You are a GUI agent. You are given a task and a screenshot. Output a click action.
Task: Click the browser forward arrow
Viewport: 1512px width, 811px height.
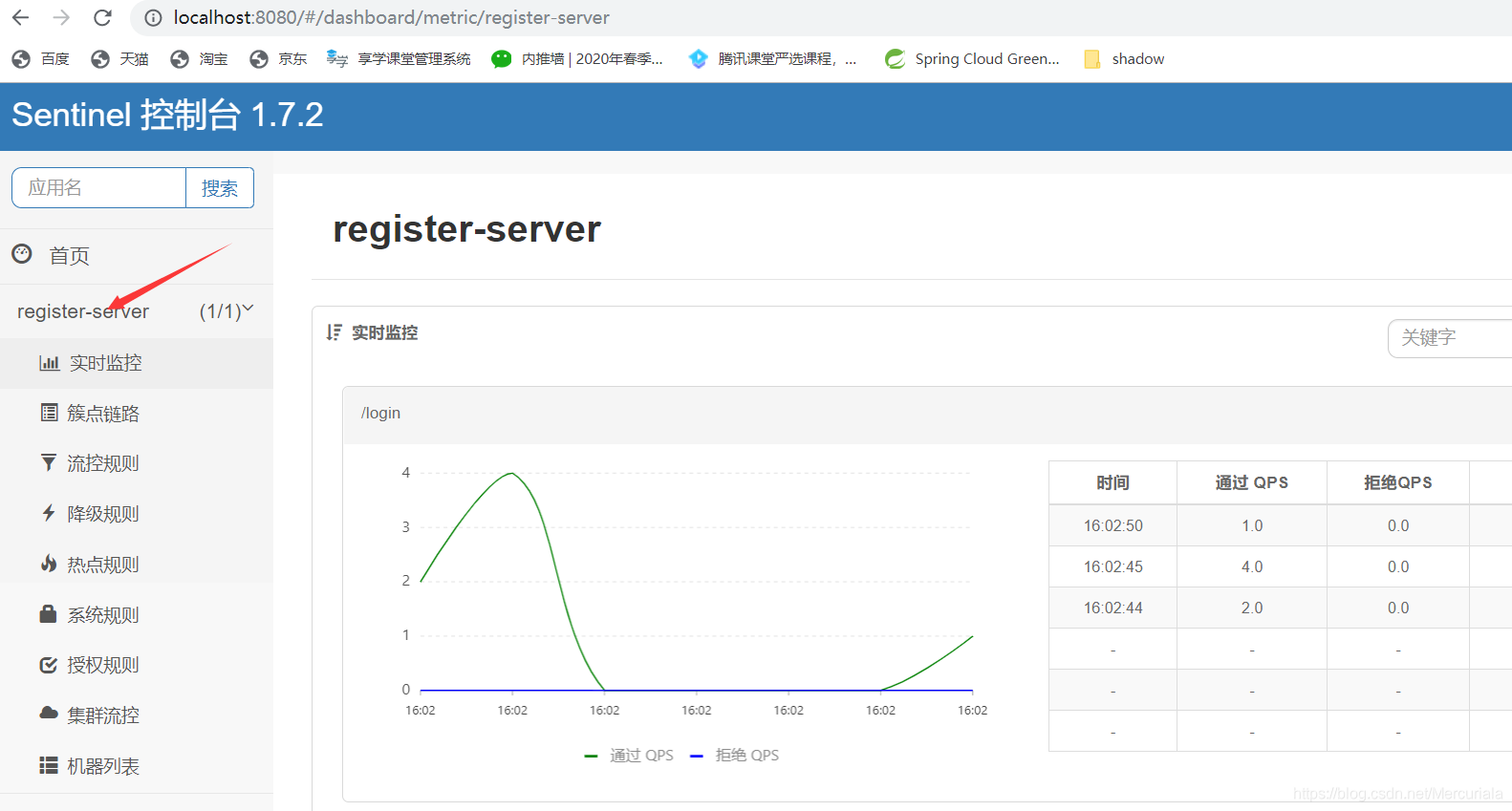point(61,17)
